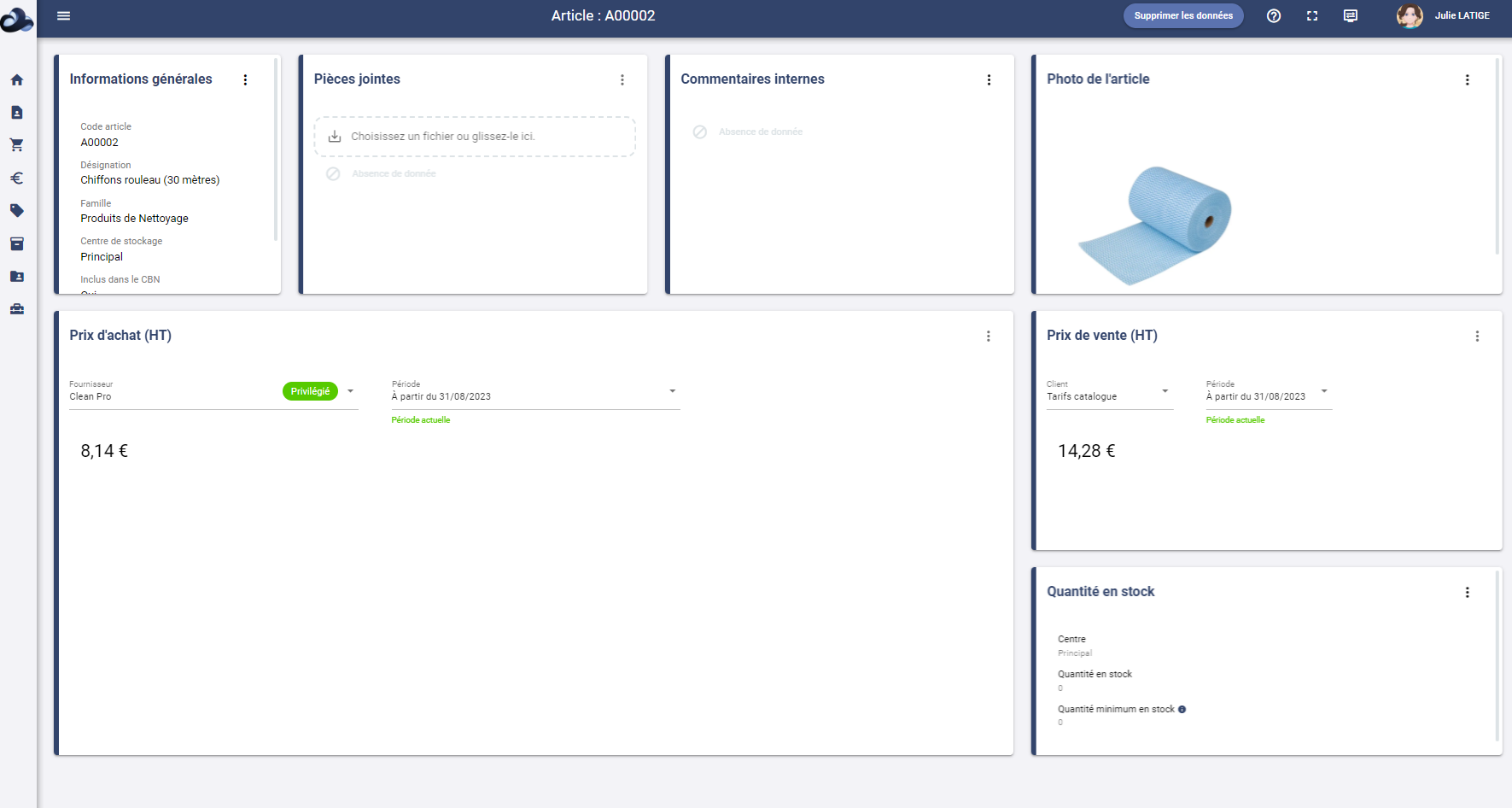
Task: Click the Informations générales panel scrollbar
Action: [x=276, y=149]
